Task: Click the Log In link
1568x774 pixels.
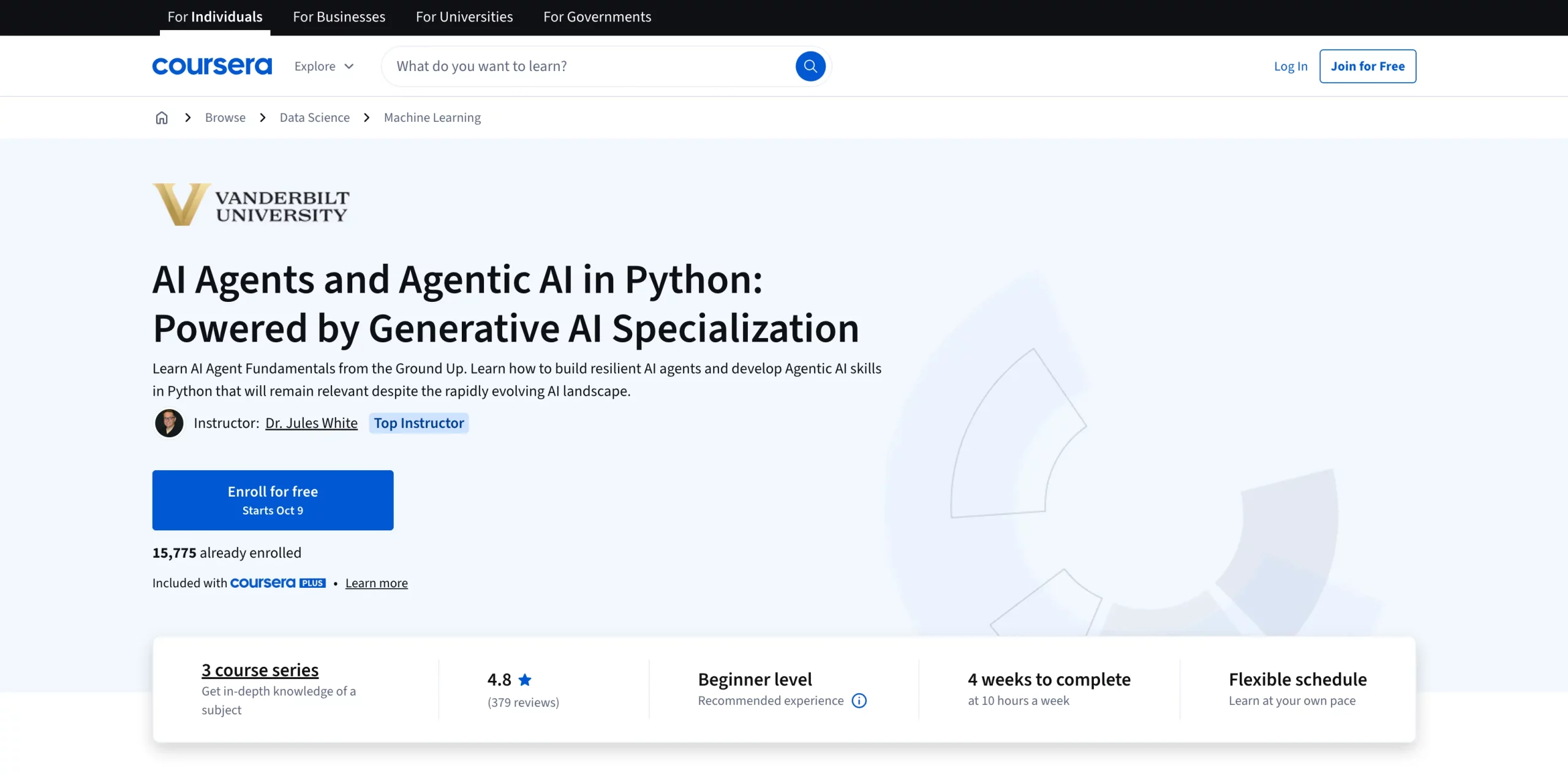Action: point(1291,66)
